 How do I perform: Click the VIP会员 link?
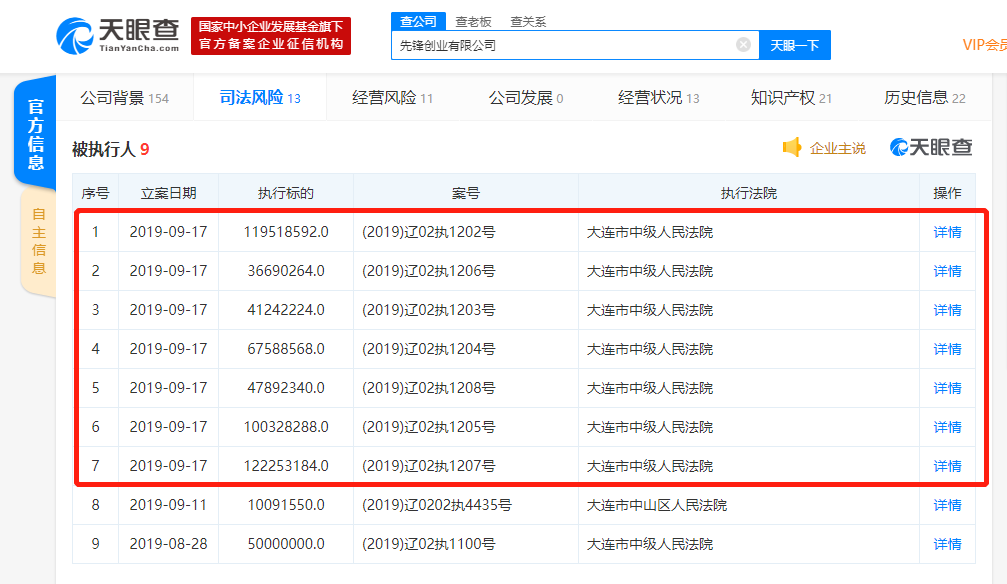pyautogui.click(x=987, y=45)
